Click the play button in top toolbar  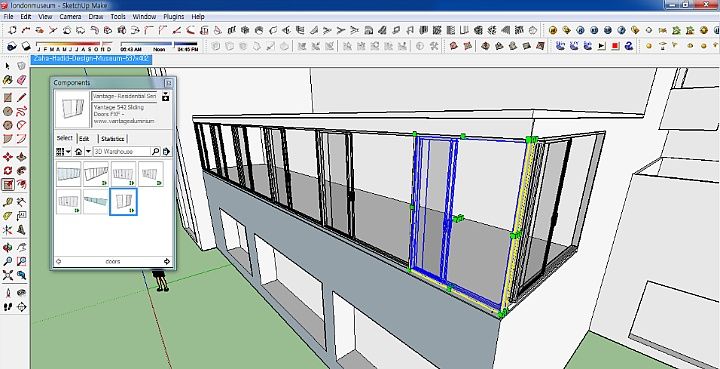coord(602,45)
